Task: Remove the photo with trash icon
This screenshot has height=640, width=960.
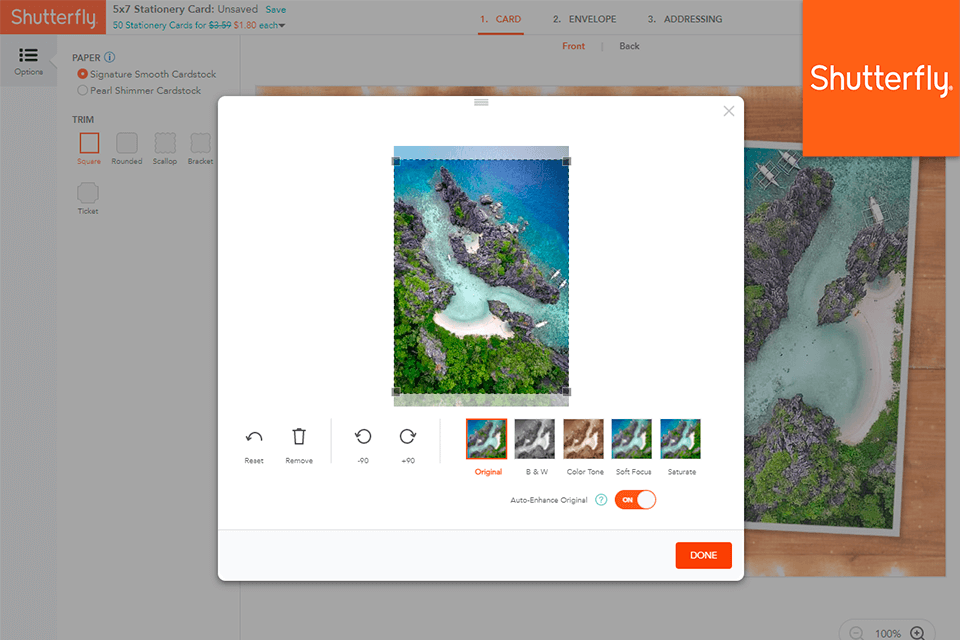Action: (299, 437)
